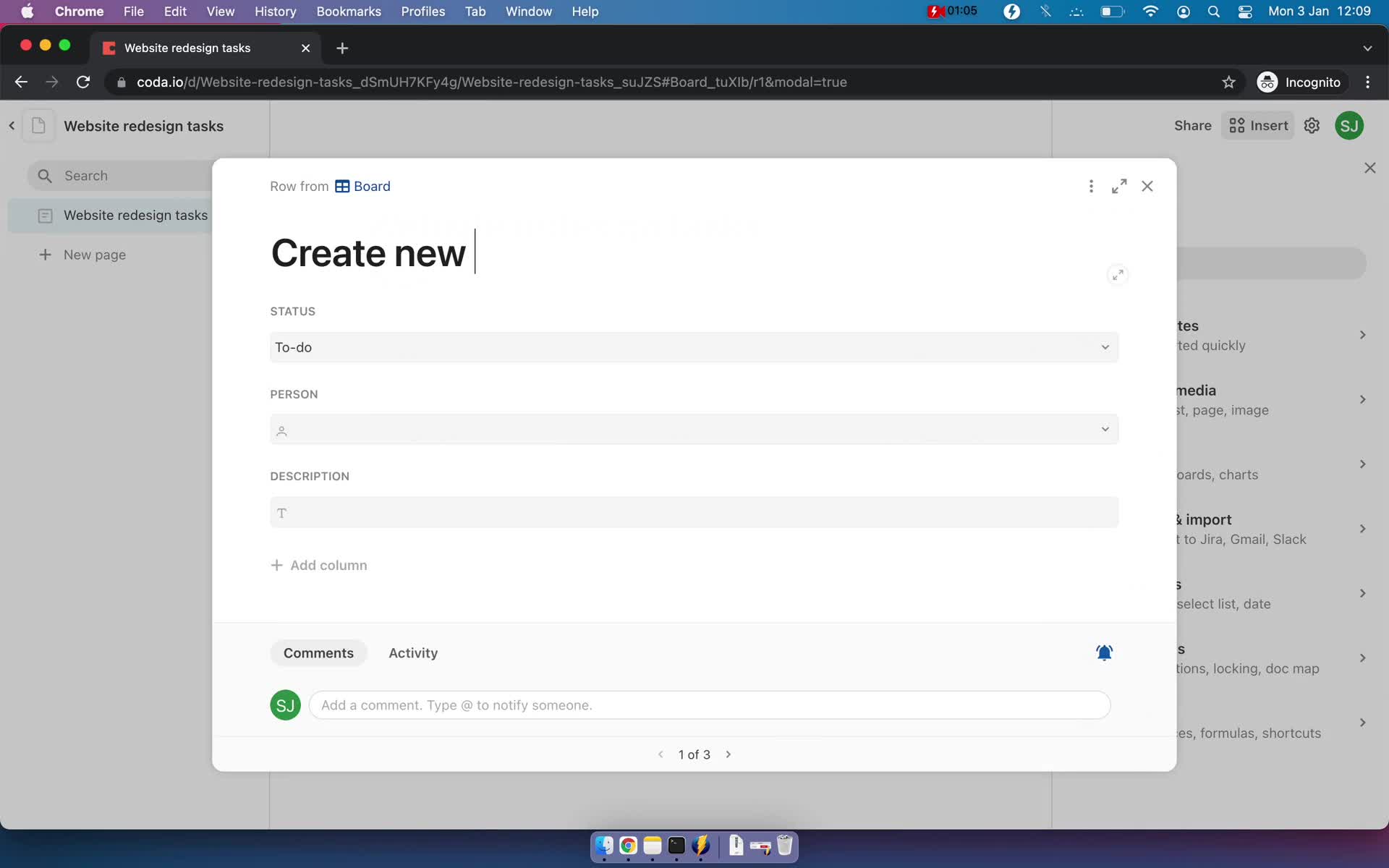
Task: Select the Comments tab
Action: (318, 652)
